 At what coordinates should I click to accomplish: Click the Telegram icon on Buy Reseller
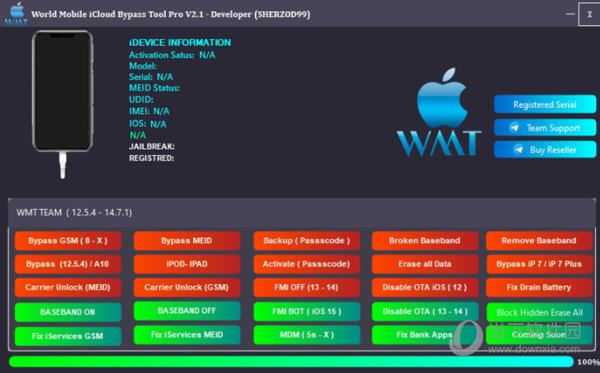518,150
